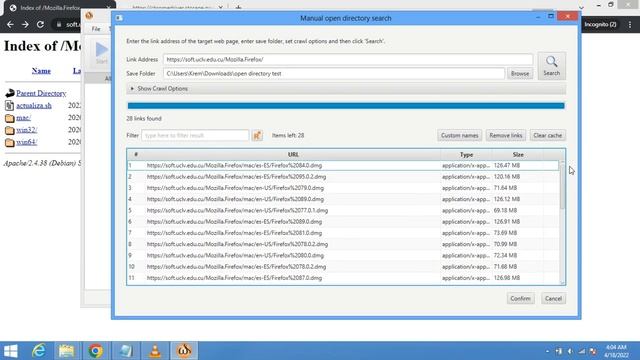Click the results list vertical scrollbar

click(562, 222)
